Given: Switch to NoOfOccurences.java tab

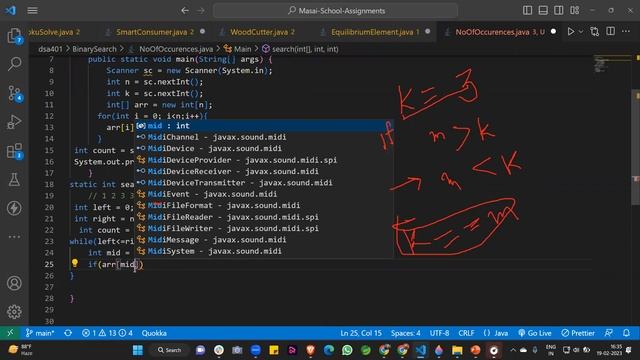Looking at the screenshot, I should coord(500,32).
